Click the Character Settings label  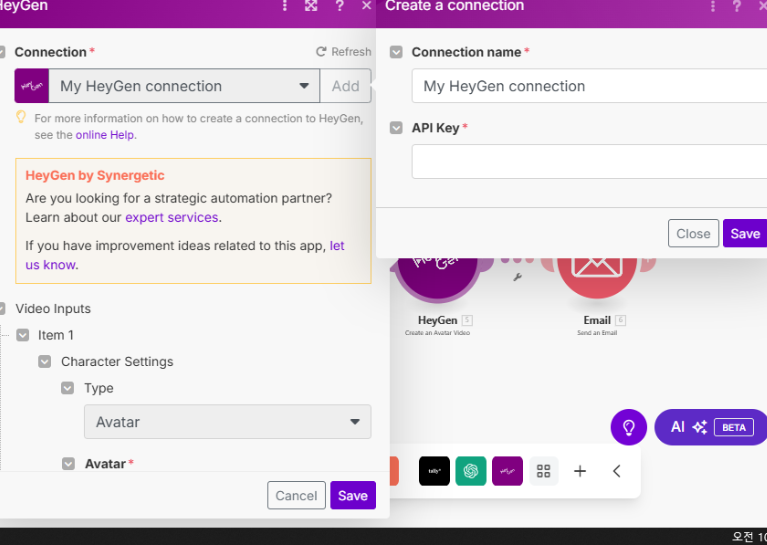[117, 362]
